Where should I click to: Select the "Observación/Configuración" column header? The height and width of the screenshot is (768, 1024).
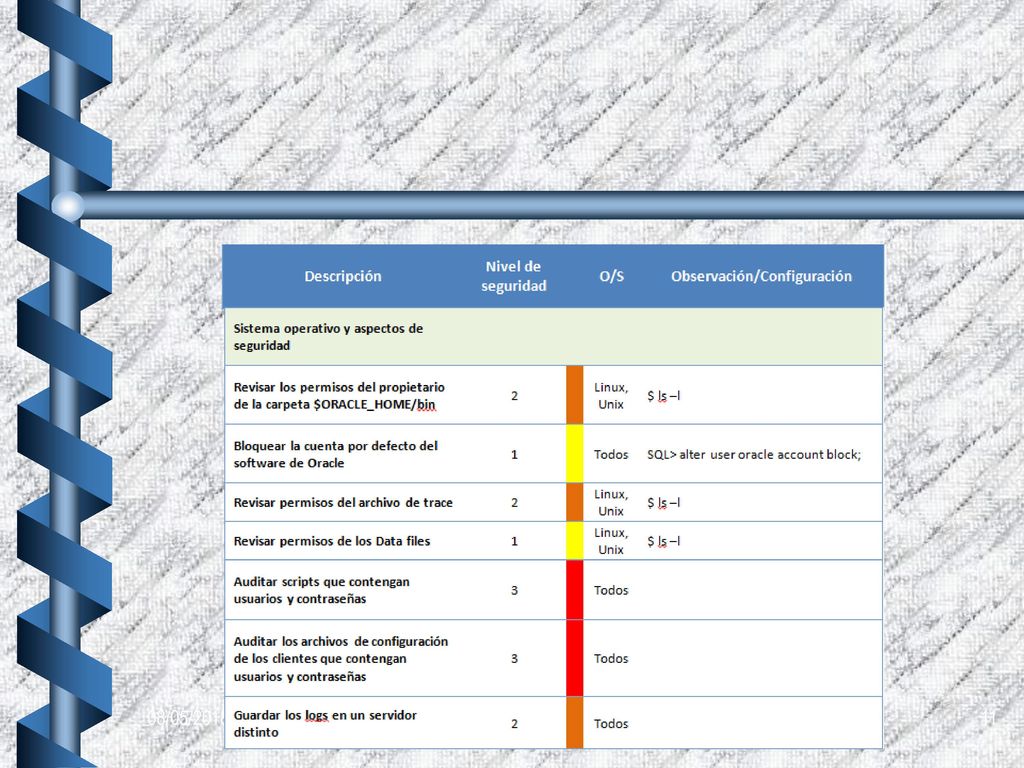click(761, 276)
